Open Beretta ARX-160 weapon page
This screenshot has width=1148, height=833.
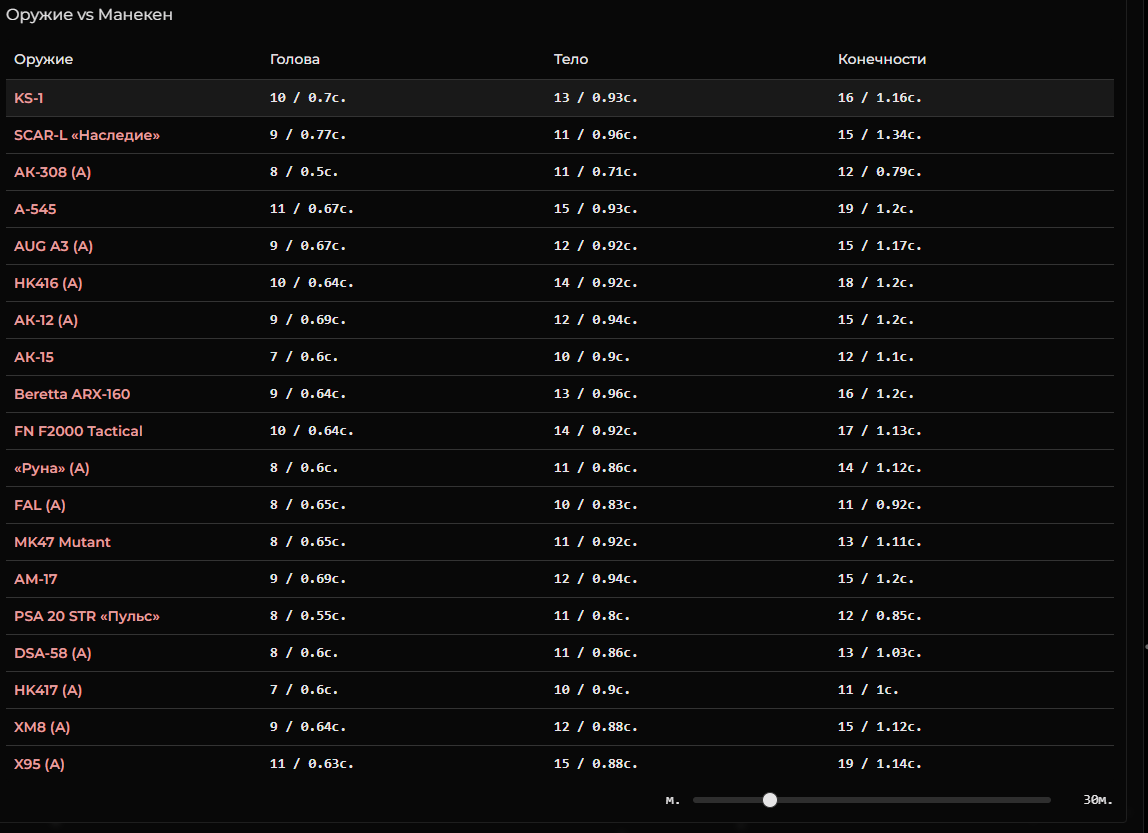tap(72, 394)
